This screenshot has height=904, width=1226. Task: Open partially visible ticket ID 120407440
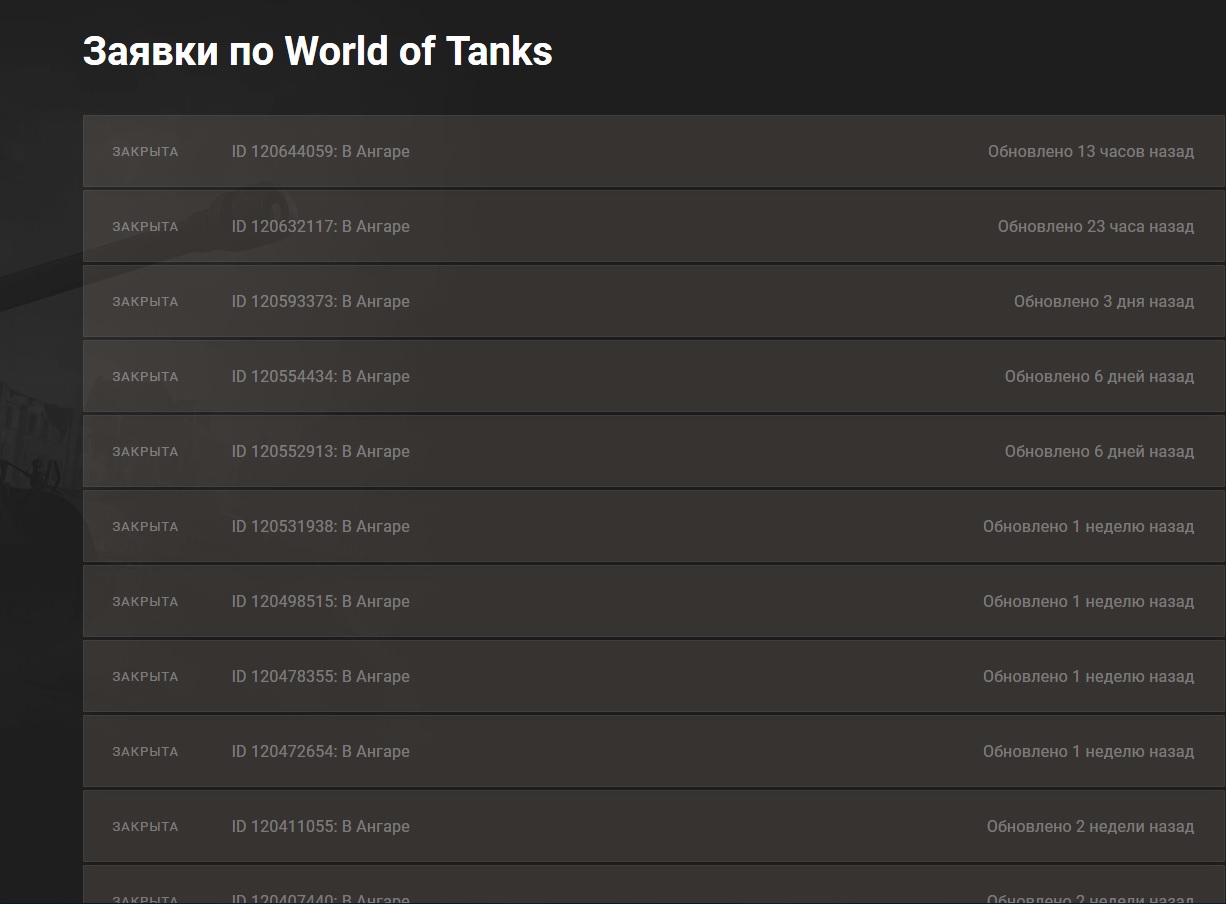click(320, 898)
